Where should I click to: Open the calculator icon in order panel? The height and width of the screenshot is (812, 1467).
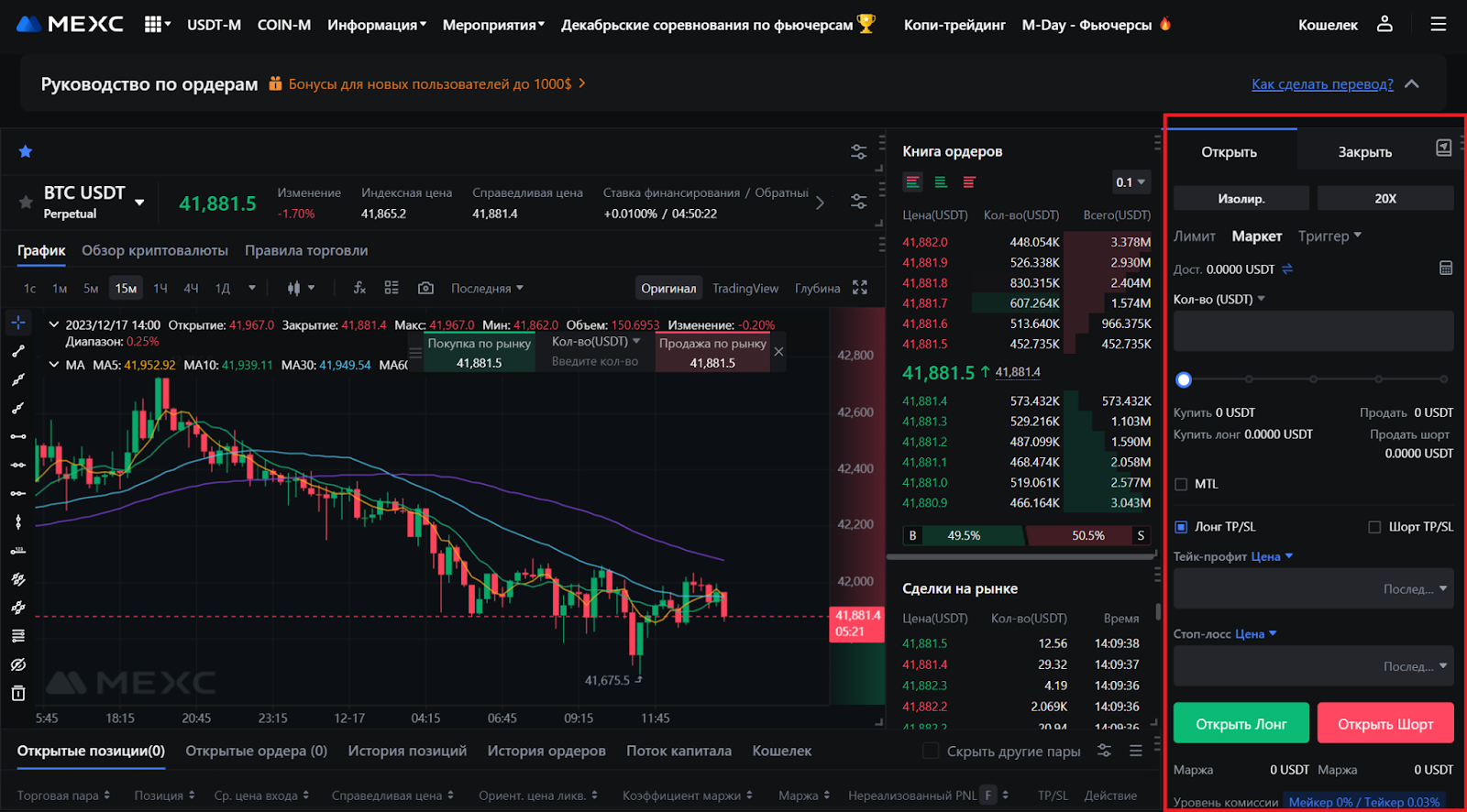1445,269
